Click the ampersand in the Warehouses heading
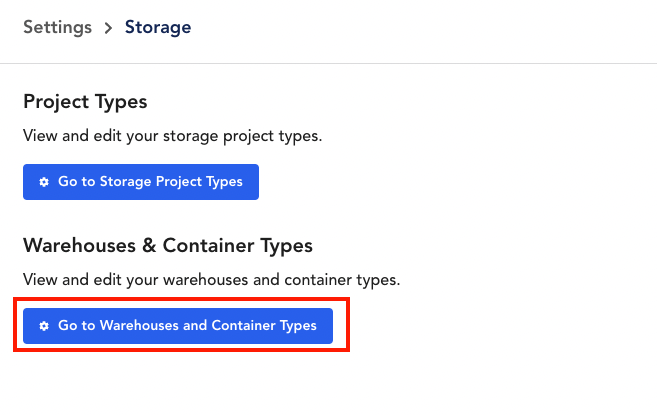 point(149,245)
